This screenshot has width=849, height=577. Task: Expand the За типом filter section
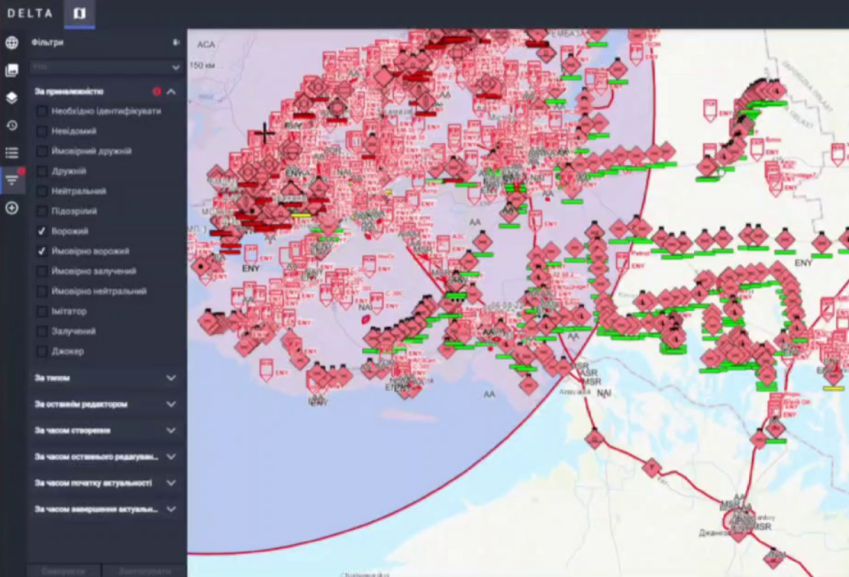pos(171,378)
